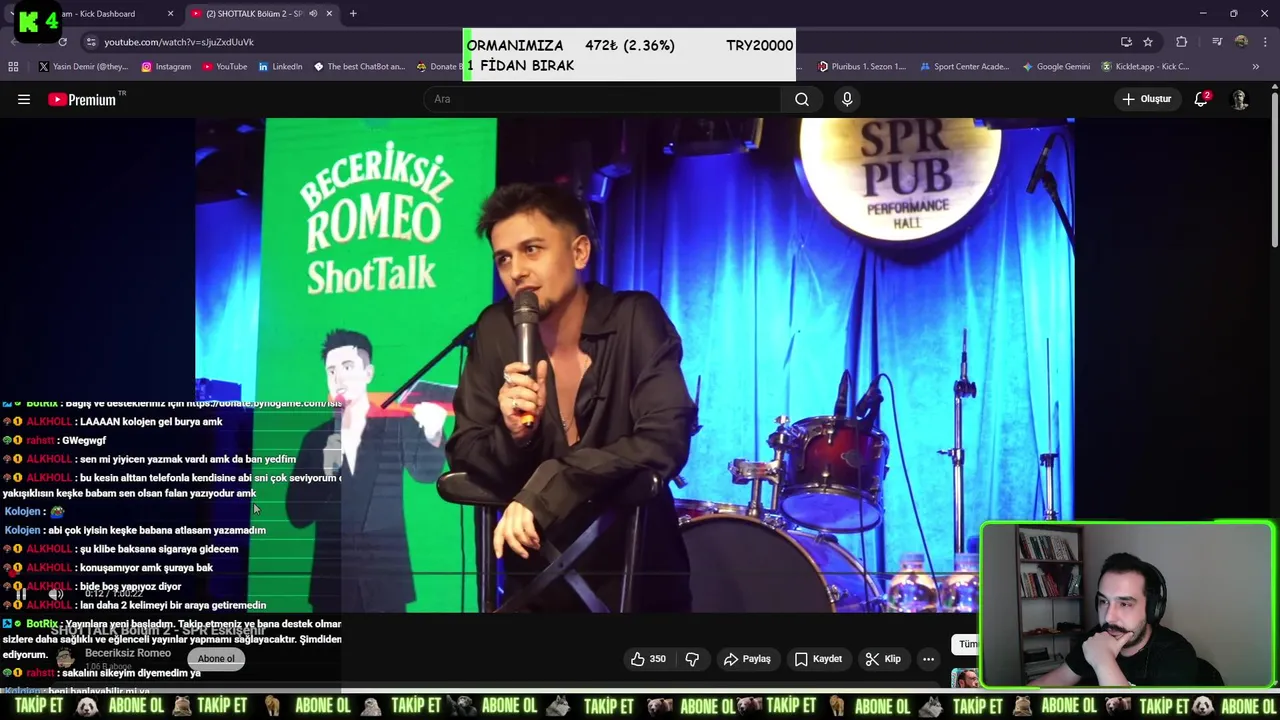Create a clip with Klip button
The image size is (1280, 720).
point(883,659)
